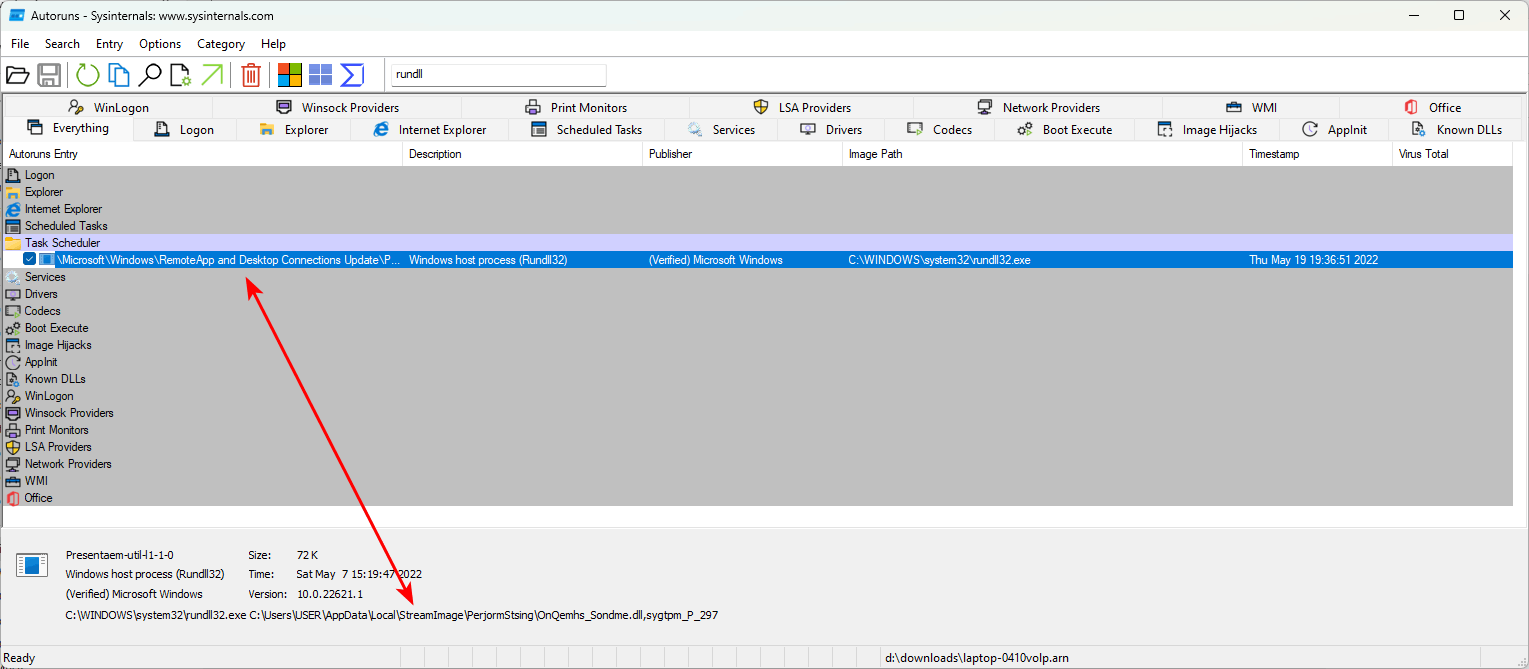1529x669 pixels.
Task: Click the Open file toolbar icon
Action: click(x=17, y=75)
